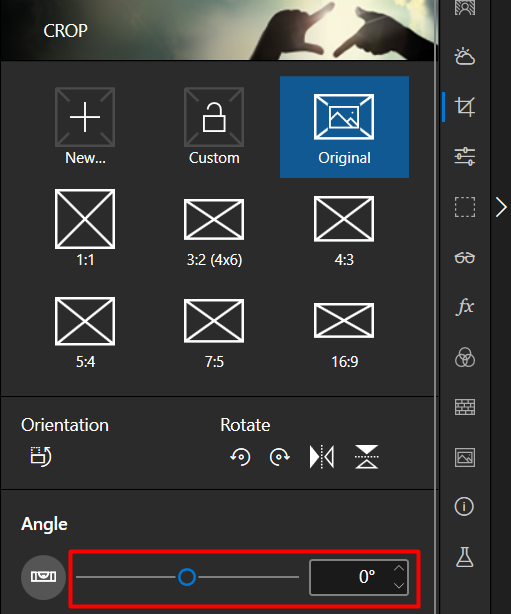511x614 pixels.
Task: Decrease angle with the down arrow
Action: [x=399, y=586]
